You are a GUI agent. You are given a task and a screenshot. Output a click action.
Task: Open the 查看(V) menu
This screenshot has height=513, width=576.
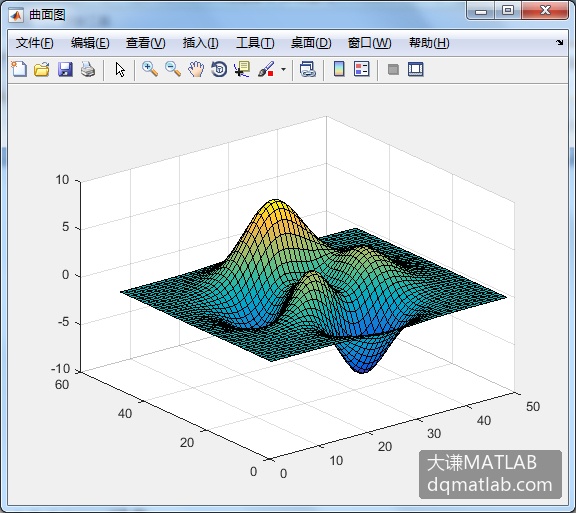[x=145, y=43]
